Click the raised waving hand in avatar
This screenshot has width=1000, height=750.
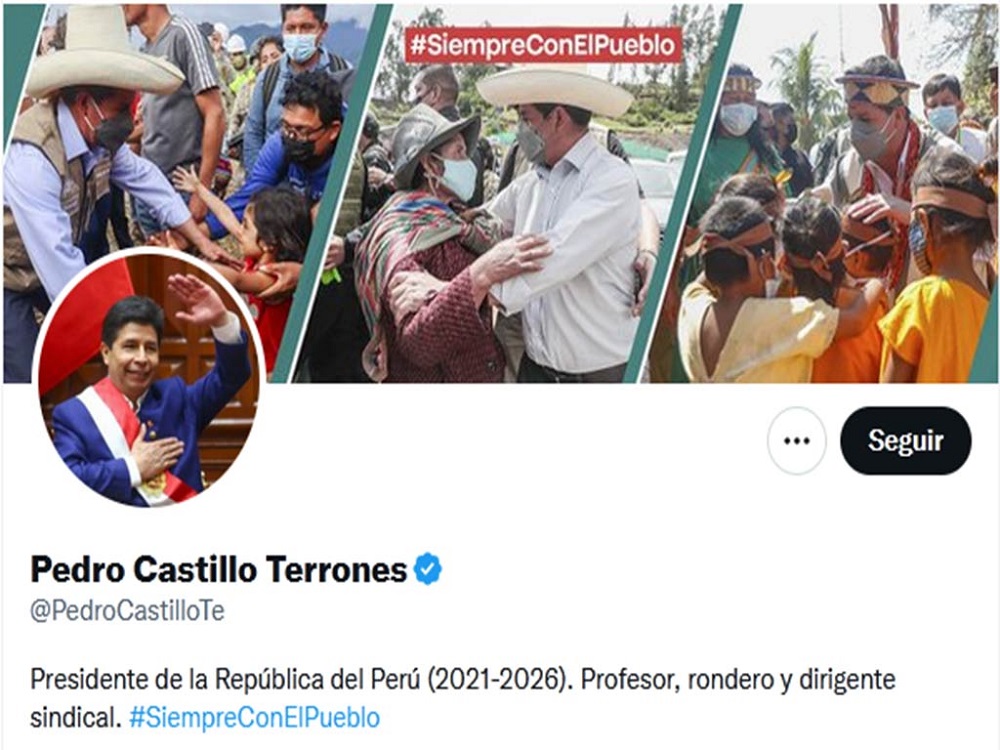tap(196, 298)
